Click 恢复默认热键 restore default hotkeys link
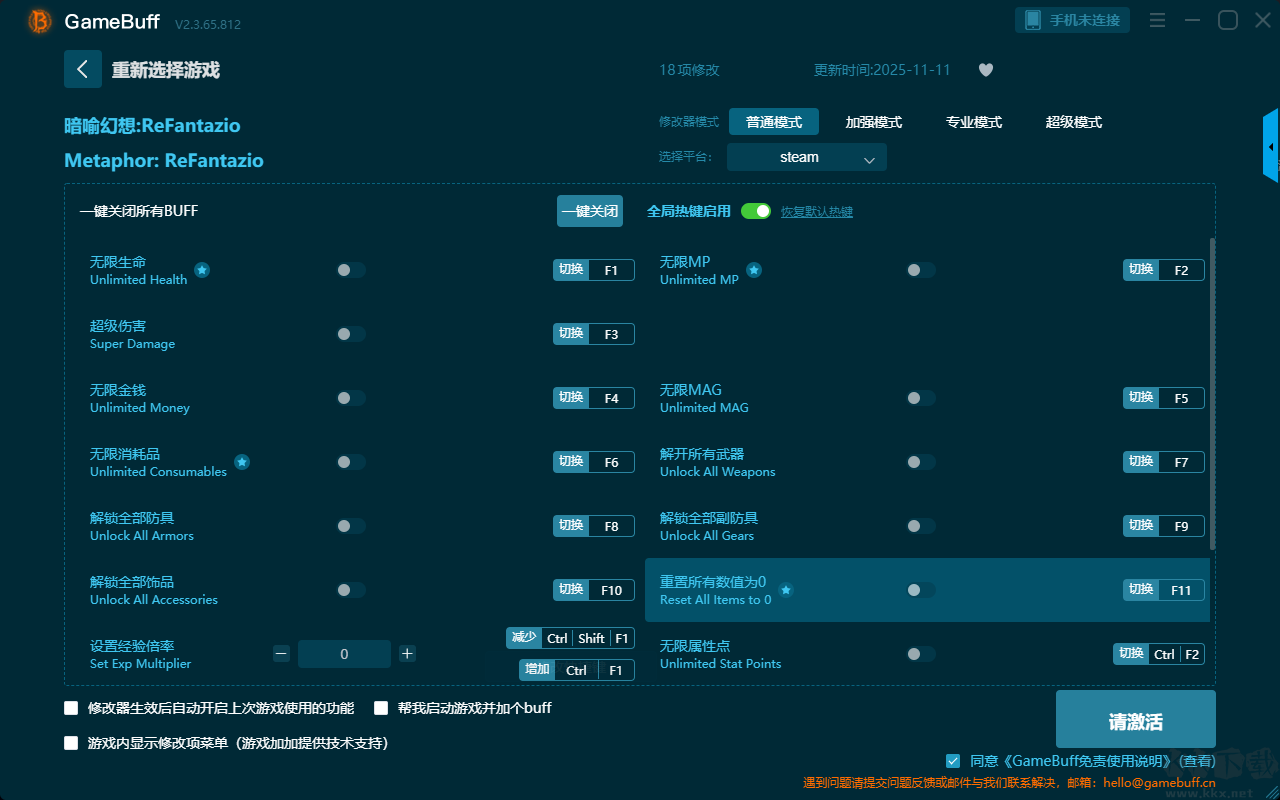Screen dimensions: 1280x800 [817, 212]
